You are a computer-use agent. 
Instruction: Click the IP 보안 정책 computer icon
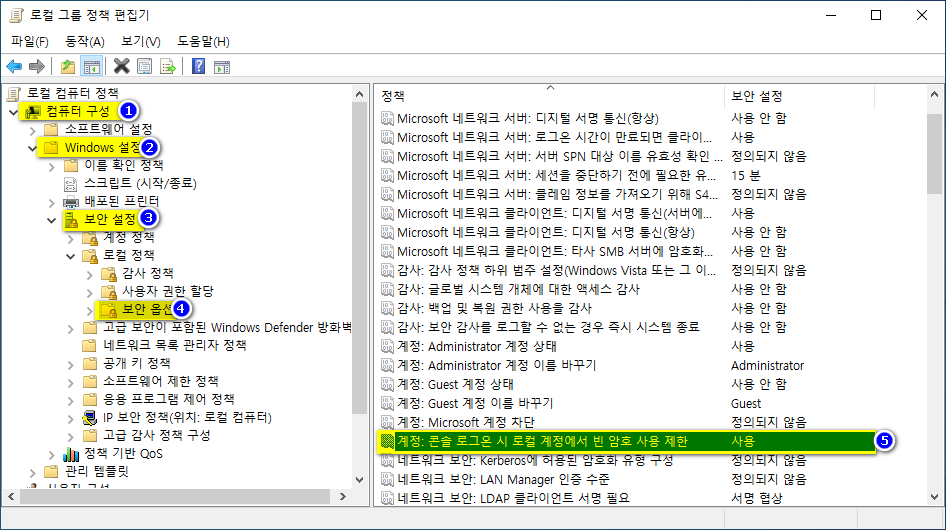coord(90,417)
